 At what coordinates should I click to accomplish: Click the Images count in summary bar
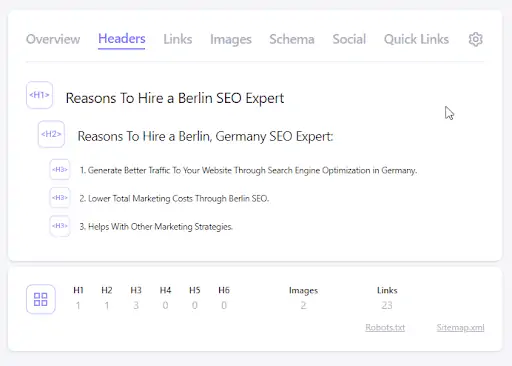(303, 305)
